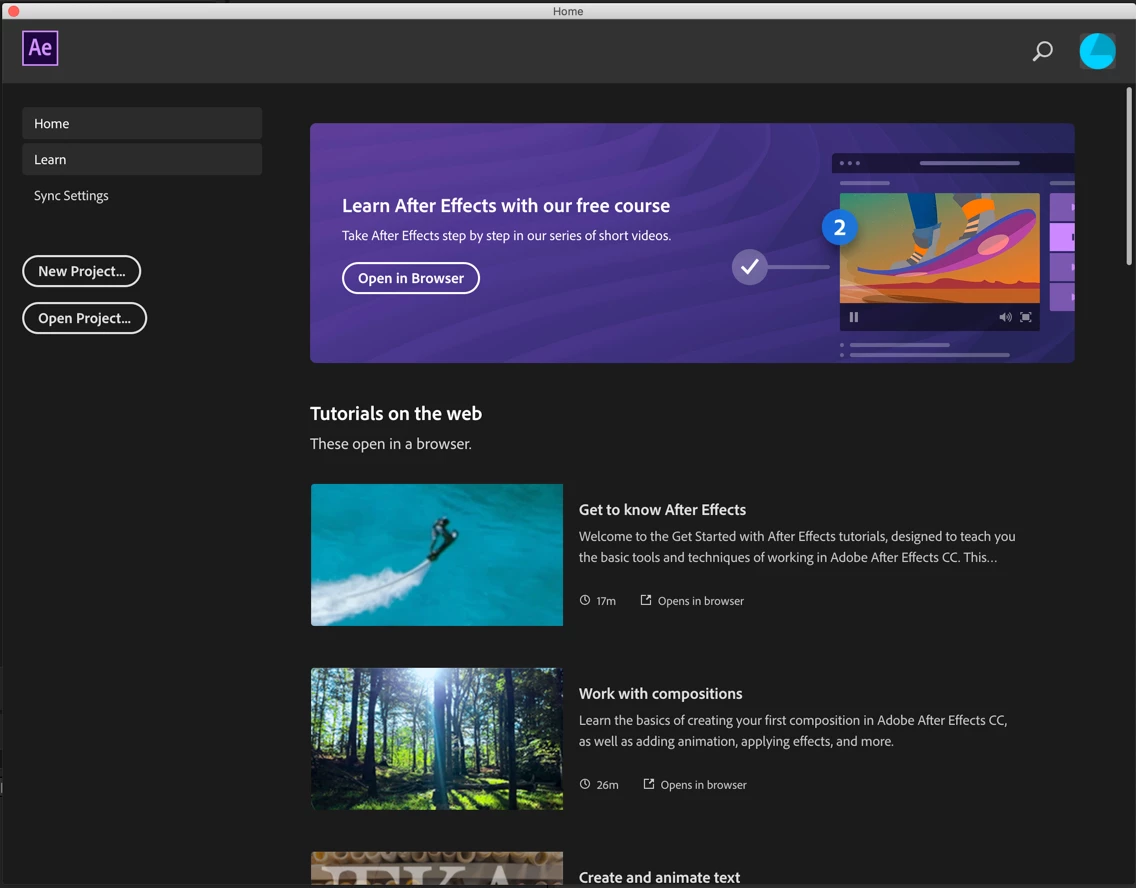Select Home in the sidebar
The width and height of the screenshot is (1136, 888).
142,124
